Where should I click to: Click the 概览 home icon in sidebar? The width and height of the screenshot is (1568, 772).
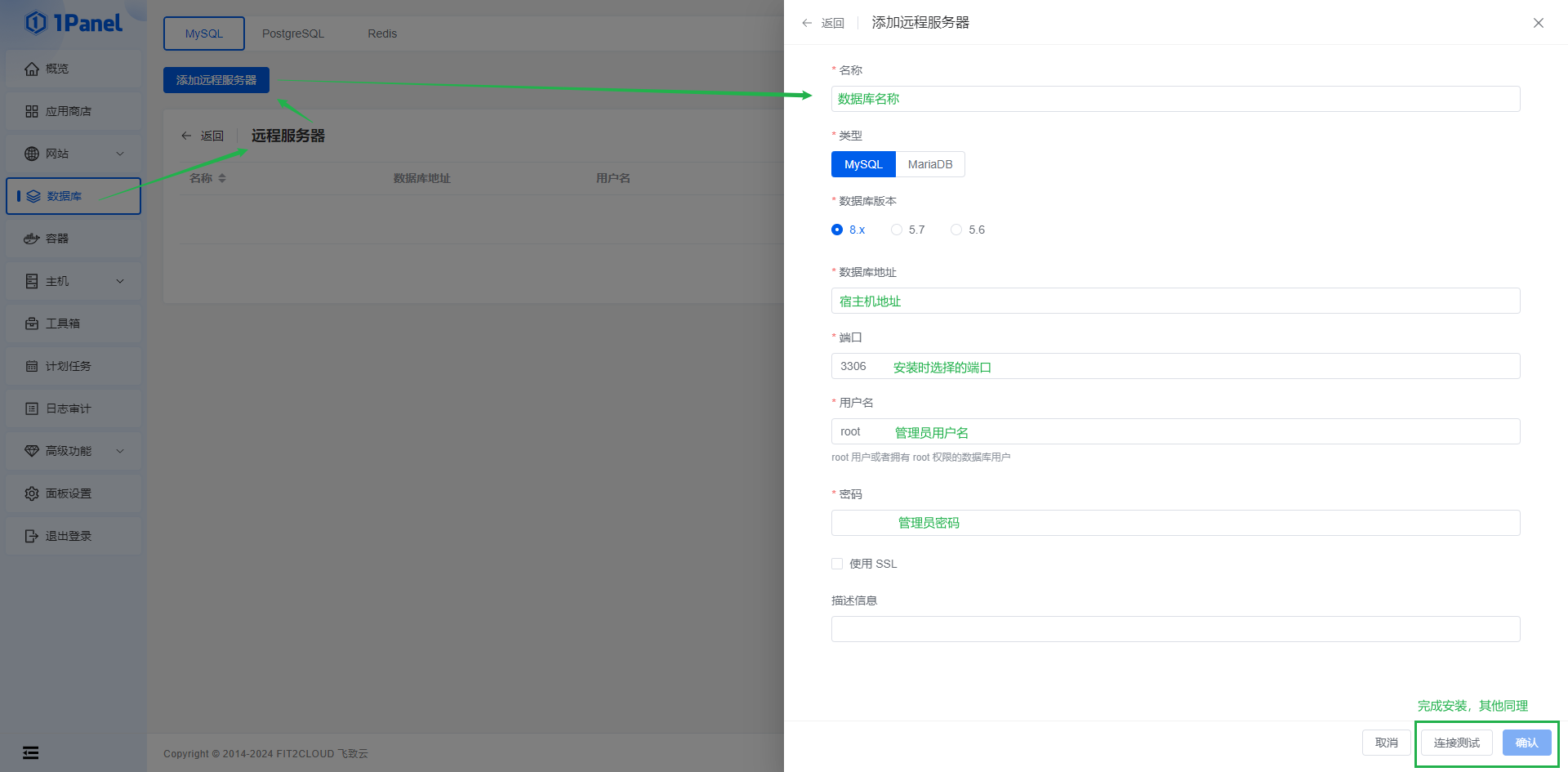[x=32, y=69]
